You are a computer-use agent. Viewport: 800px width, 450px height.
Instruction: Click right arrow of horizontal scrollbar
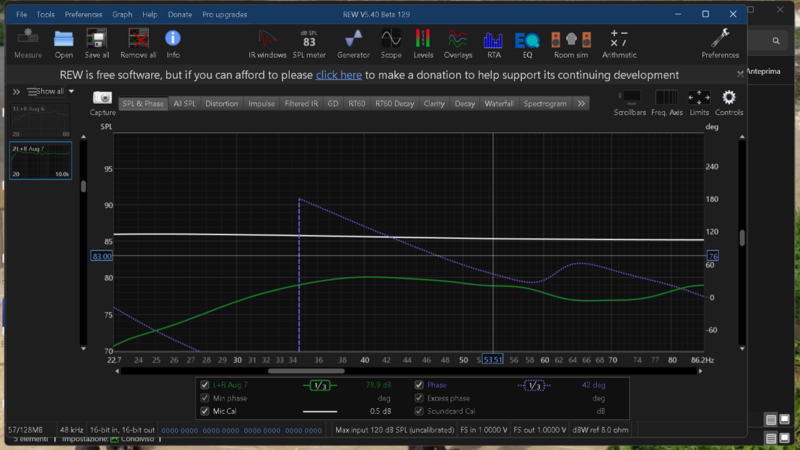(x=700, y=371)
